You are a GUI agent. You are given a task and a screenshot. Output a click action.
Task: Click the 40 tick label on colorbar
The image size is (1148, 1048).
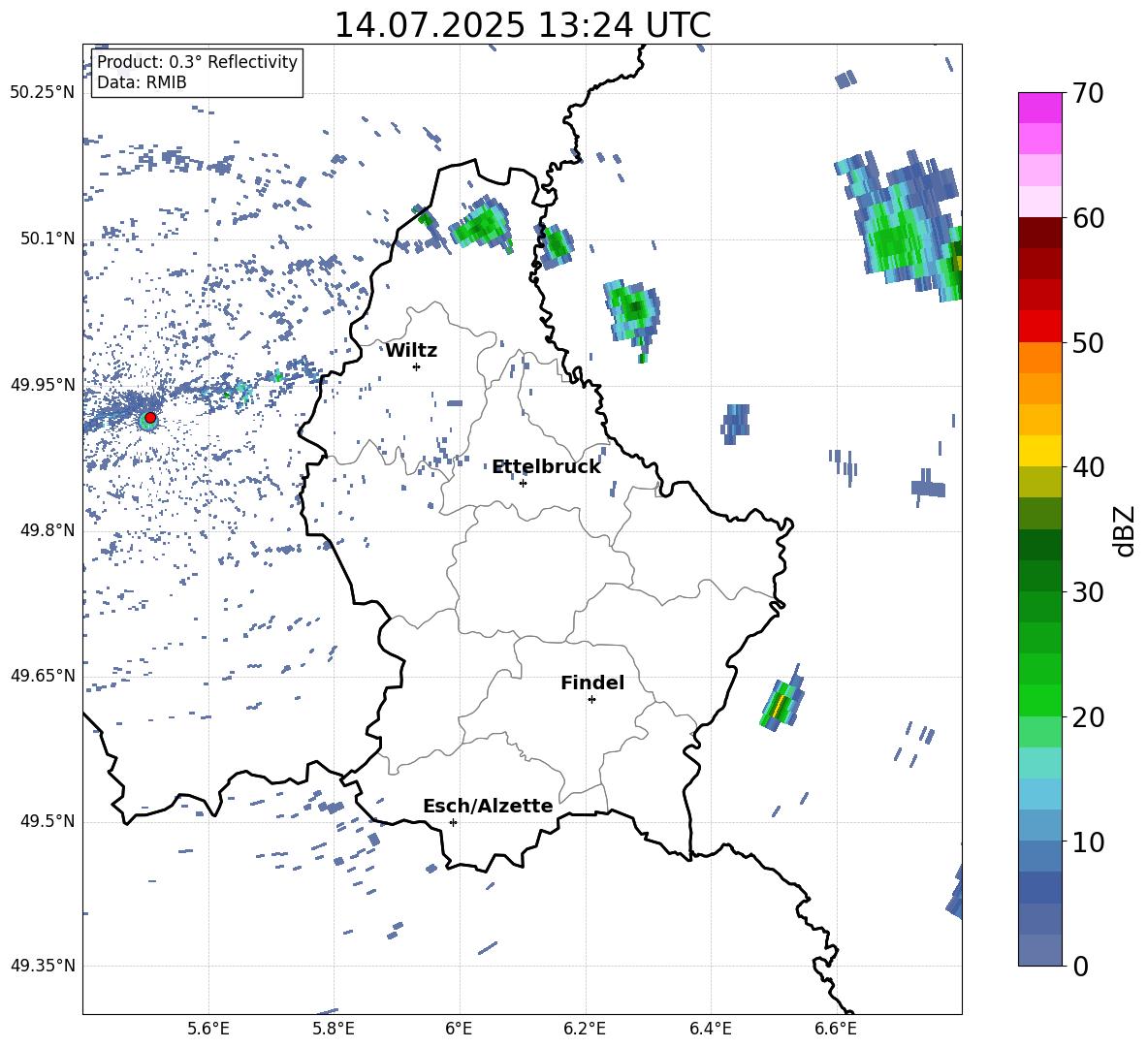[1088, 467]
